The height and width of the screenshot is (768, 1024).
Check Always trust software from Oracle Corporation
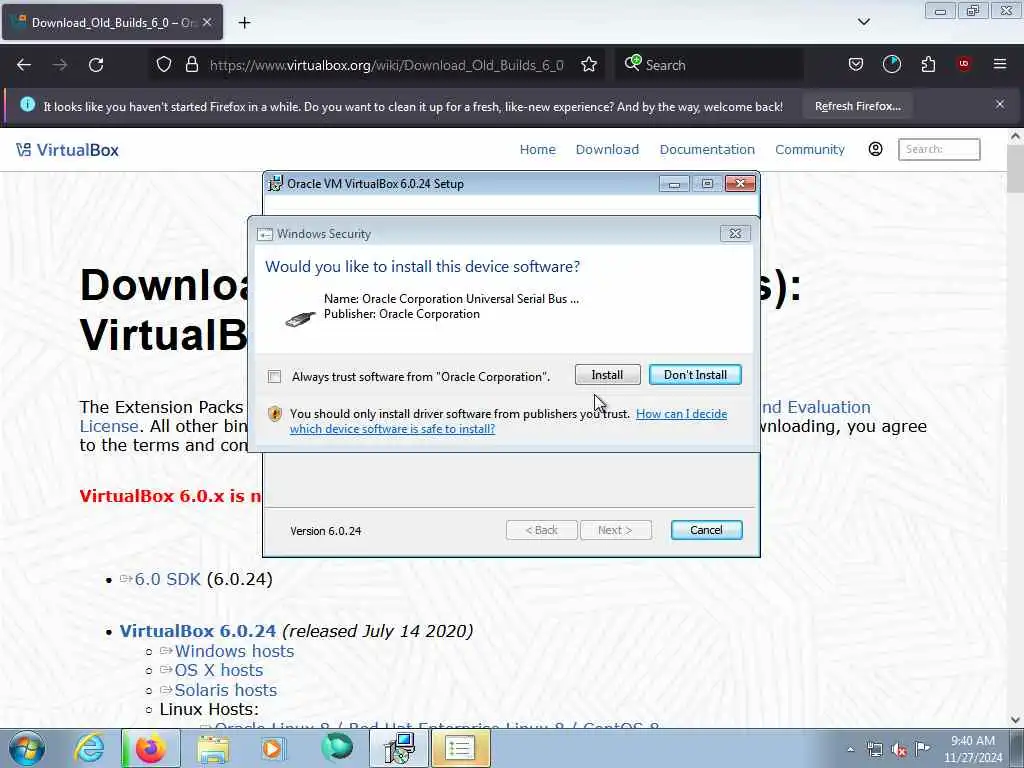pyautogui.click(x=274, y=377)
